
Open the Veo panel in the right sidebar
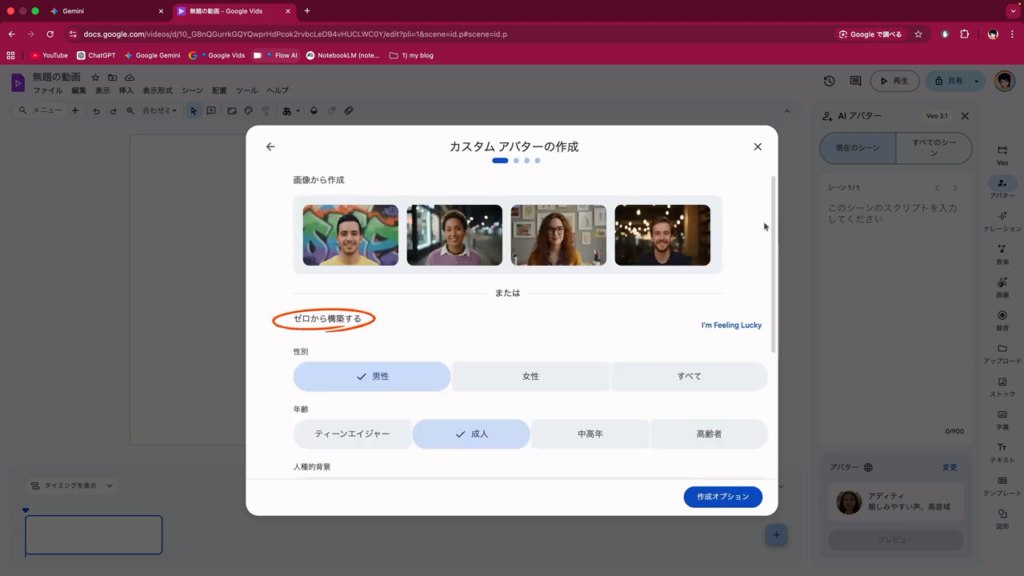[x=1002, y=153]
